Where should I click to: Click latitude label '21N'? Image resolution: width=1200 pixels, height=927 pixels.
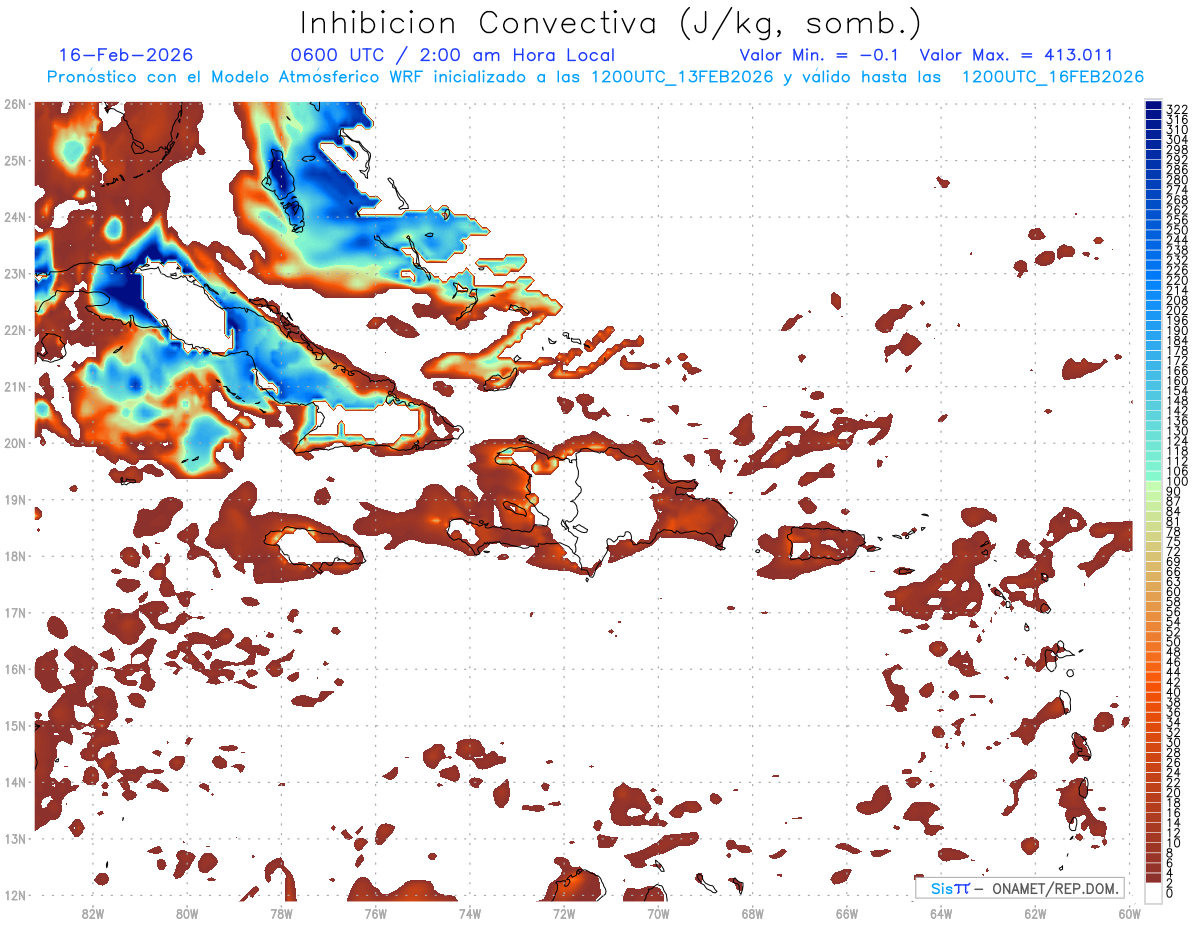15,386
